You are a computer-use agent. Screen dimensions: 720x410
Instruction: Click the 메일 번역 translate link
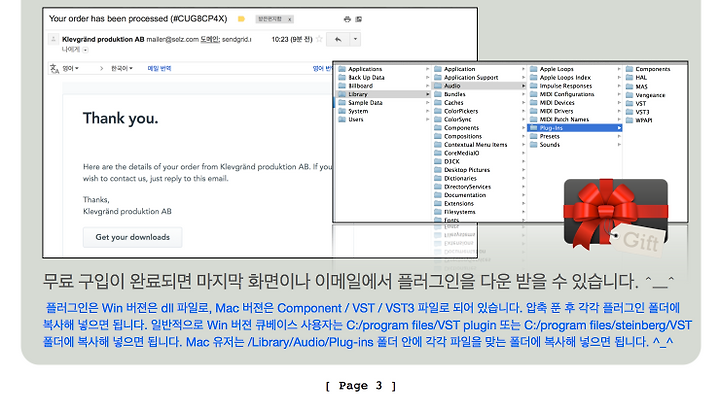coord(159,68)
